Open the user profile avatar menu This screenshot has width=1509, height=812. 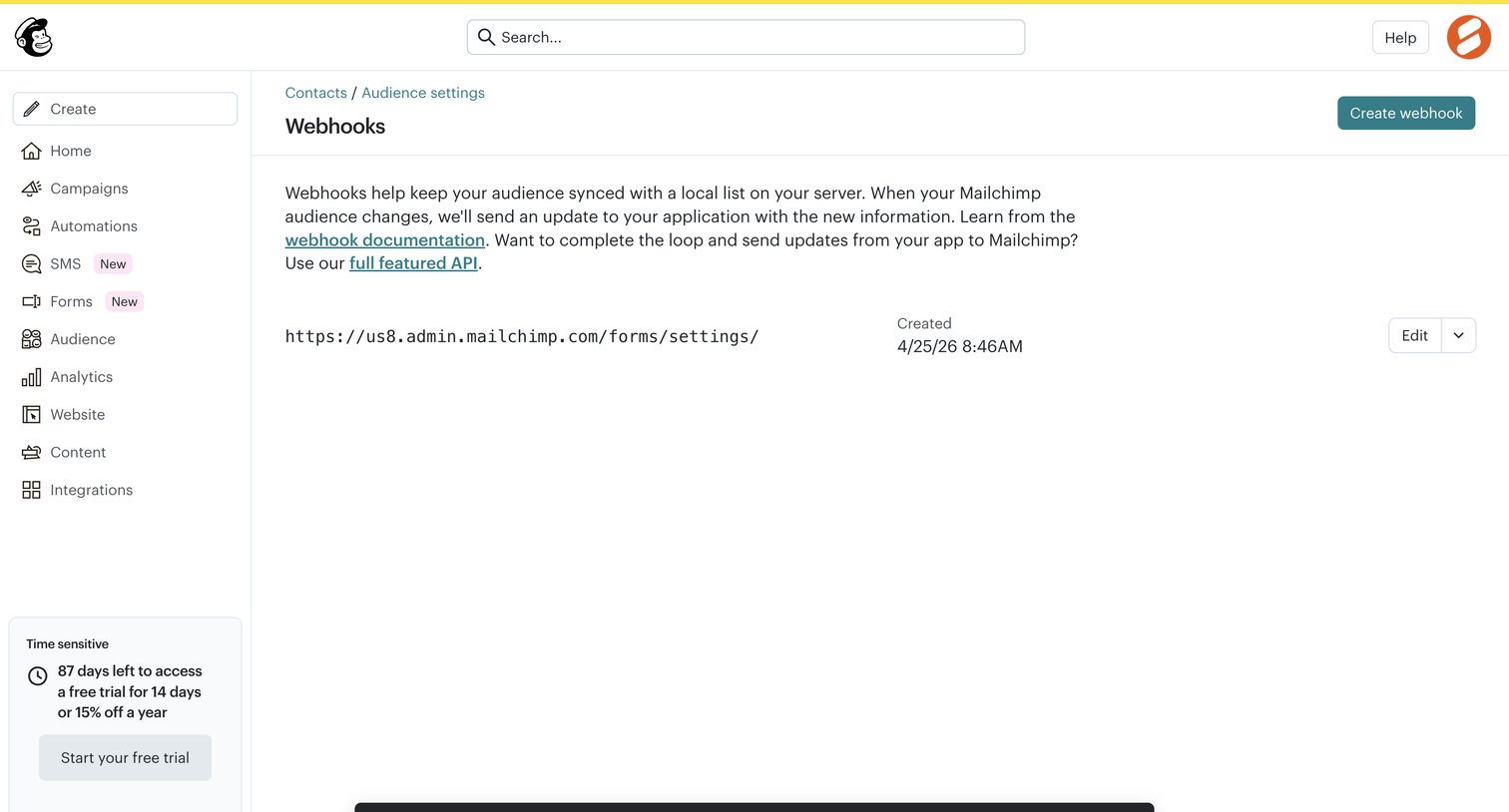click(x=1468, y=37)
